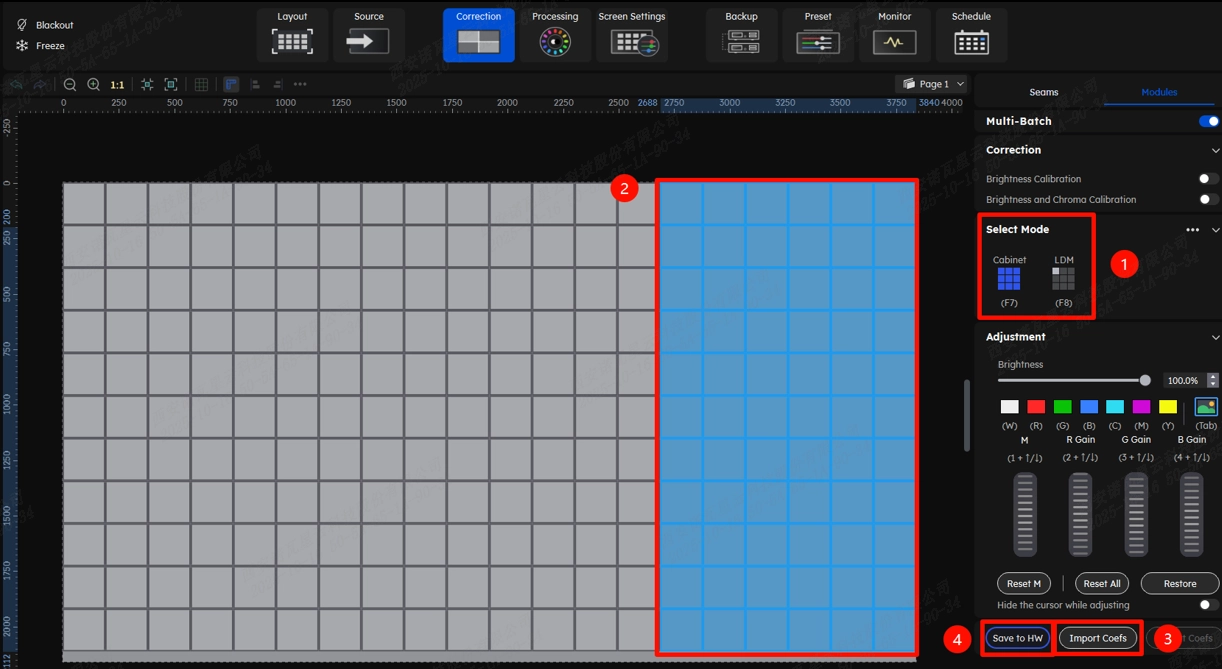Switch to the Seams tab
Screen dimensions: 1222x669
click(x=1043, y=92)
